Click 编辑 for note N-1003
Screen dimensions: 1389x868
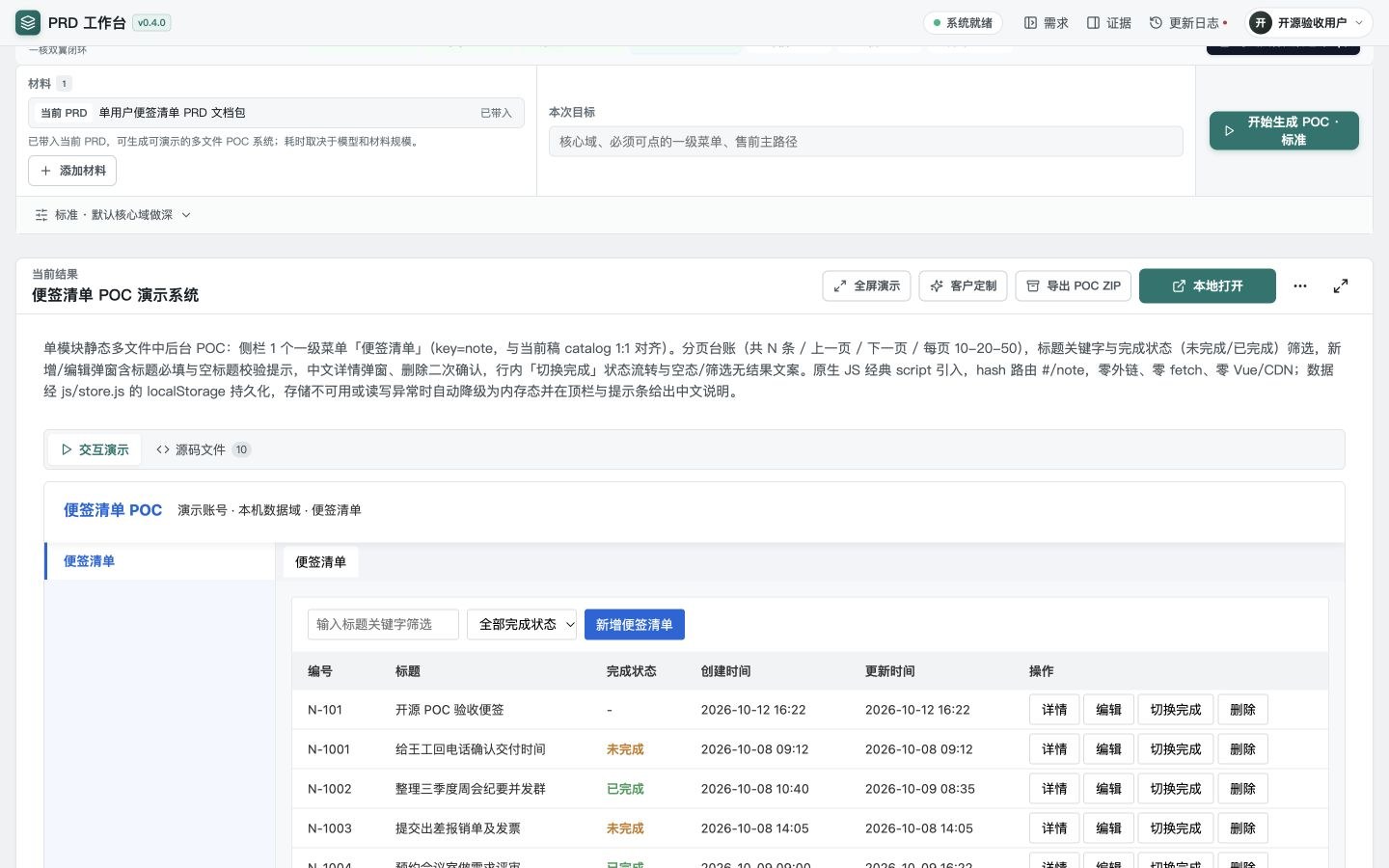tap(1108, 828)
